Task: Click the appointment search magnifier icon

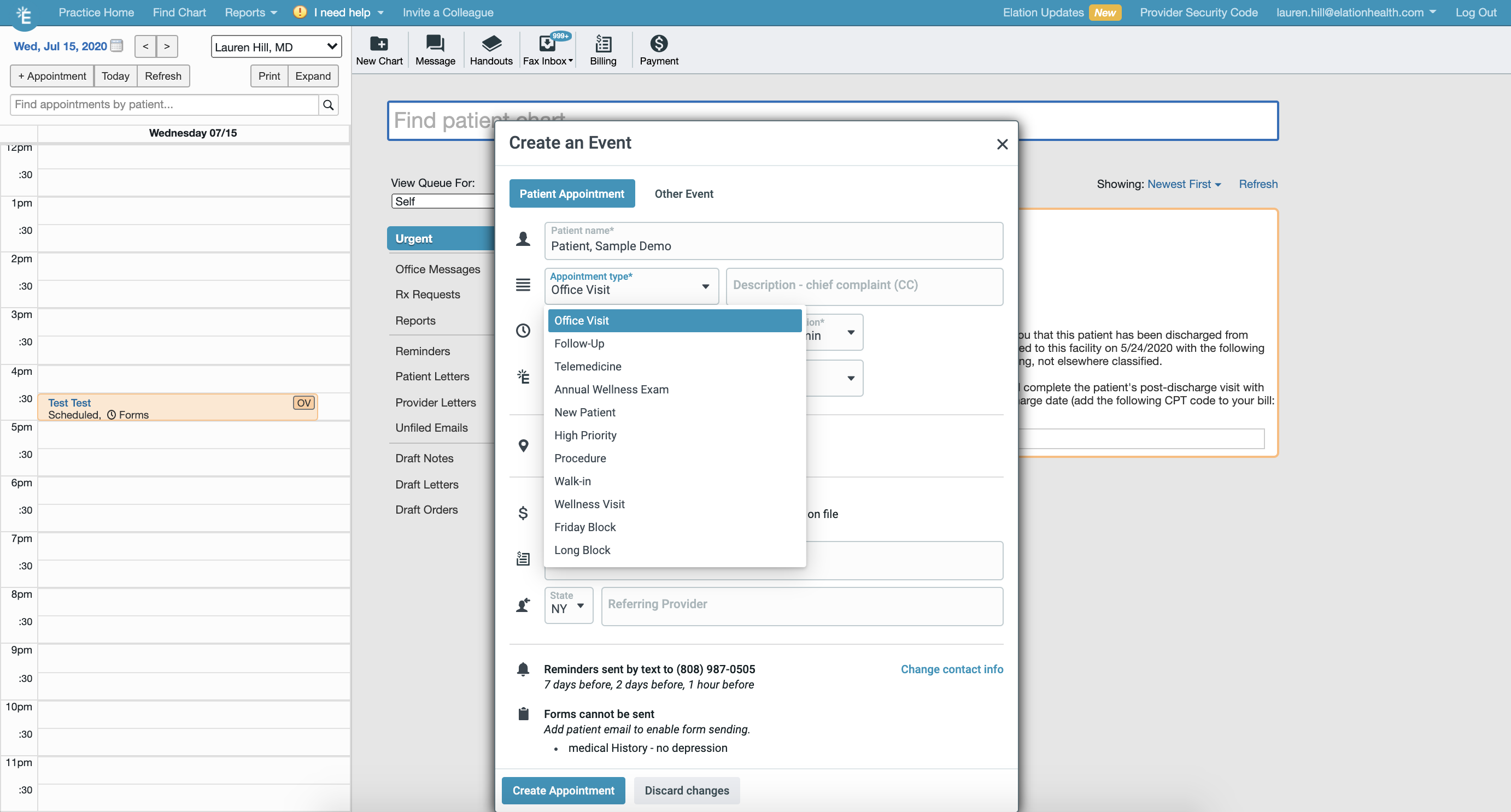Action: coord(329,105)
